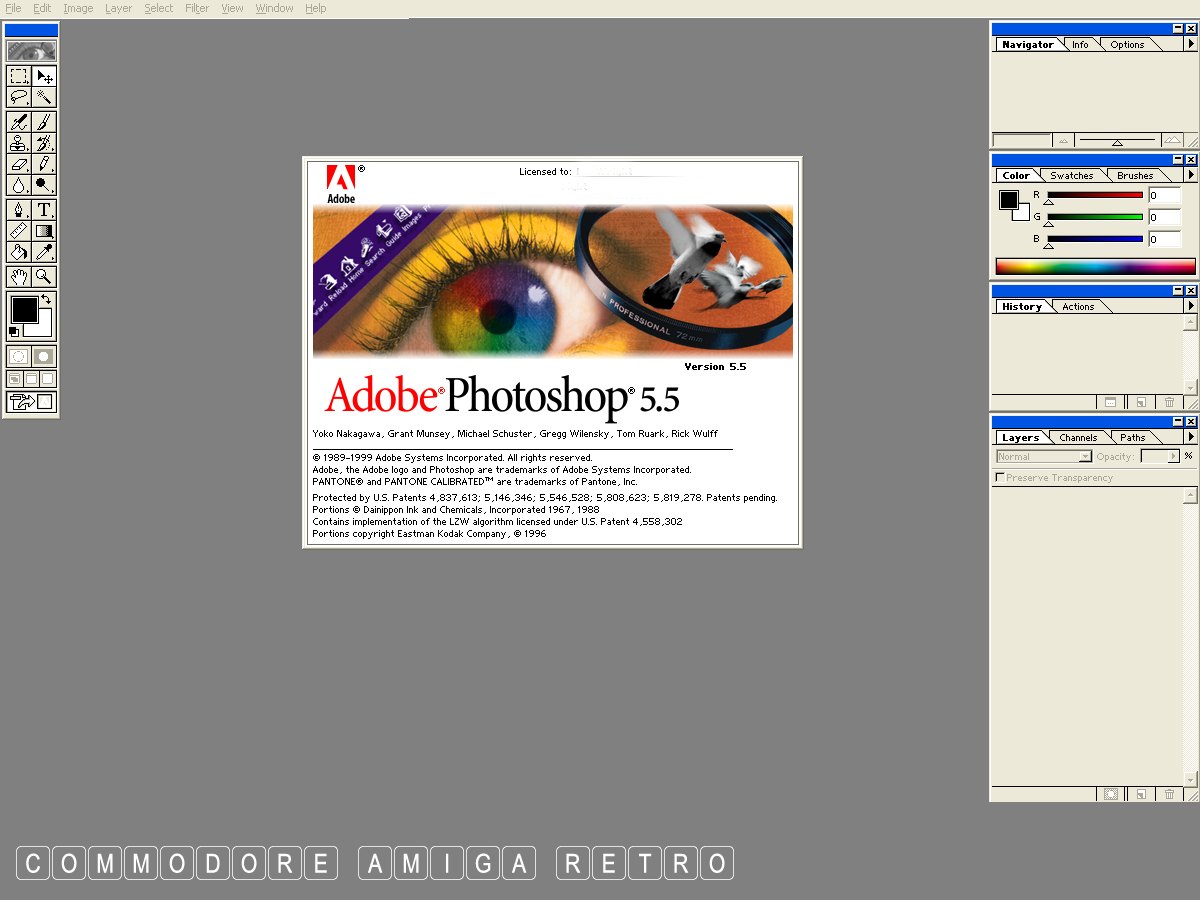Switch to the Swatches tab

pyautogui.click(x=1072, y=176)
